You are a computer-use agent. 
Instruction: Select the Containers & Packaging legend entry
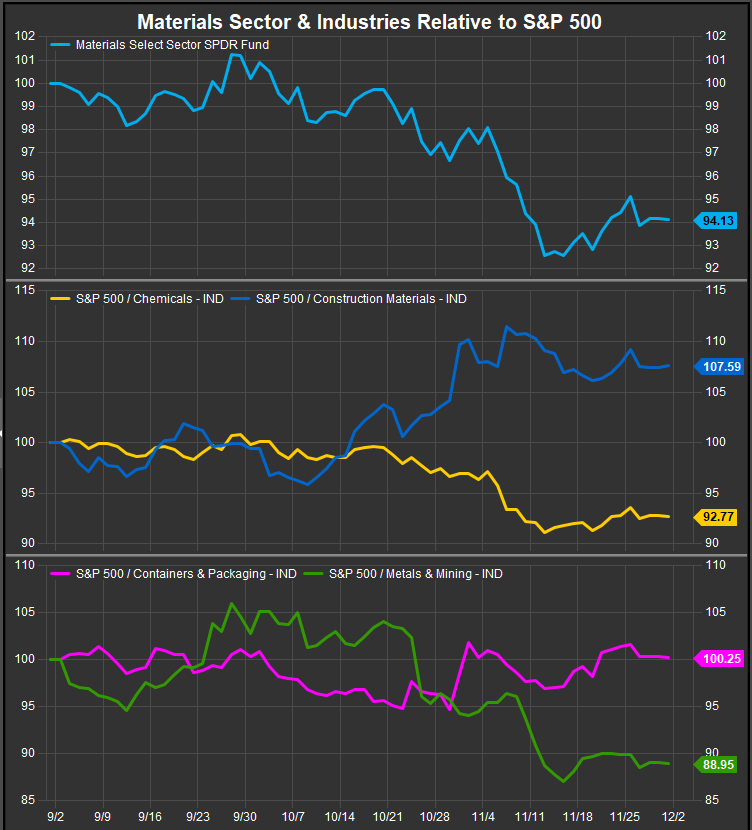[x=186, y=574]
